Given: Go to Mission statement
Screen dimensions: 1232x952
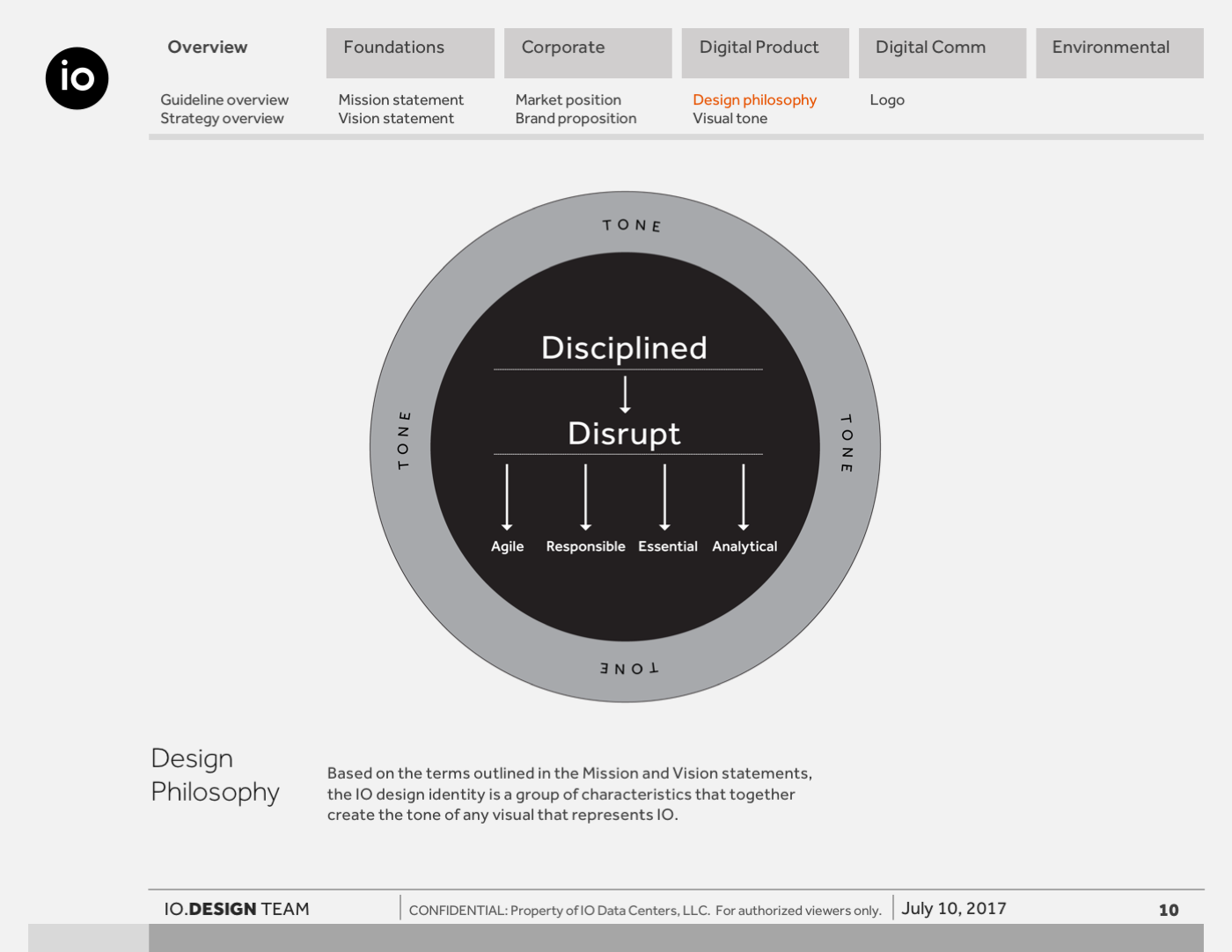Looking at the screenshot, I should 400,100.
